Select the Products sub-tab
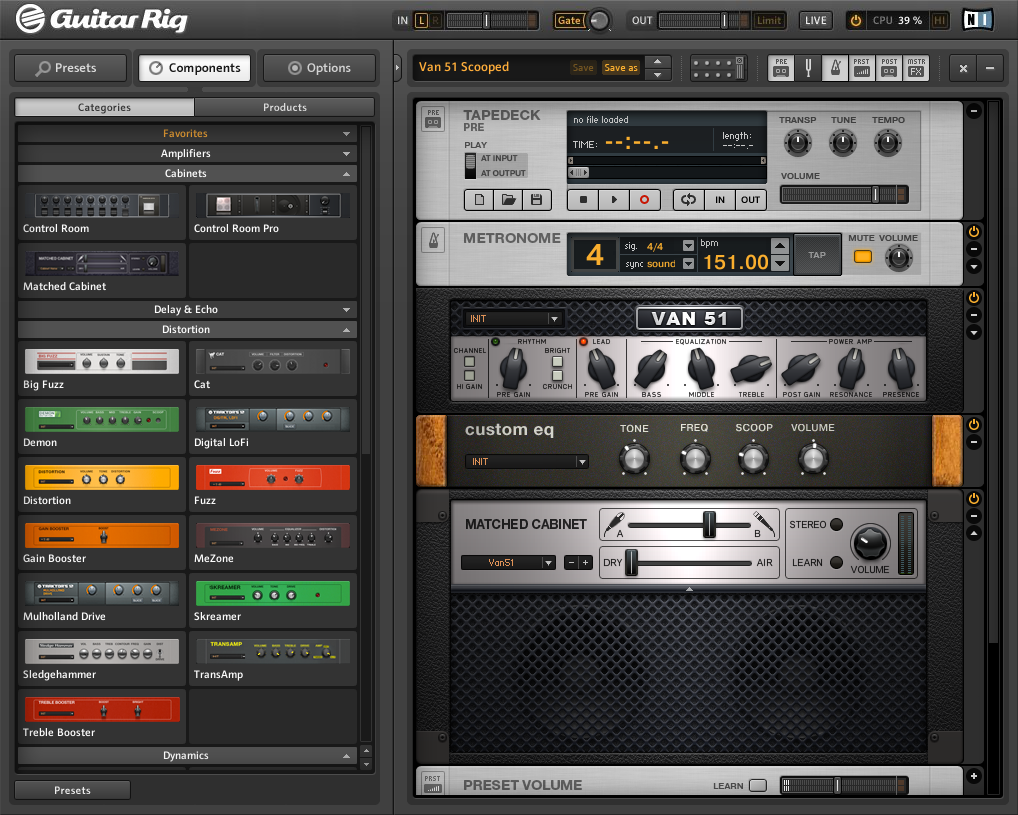This screenshot has height=815, width=1018. (x=285, y=107)
